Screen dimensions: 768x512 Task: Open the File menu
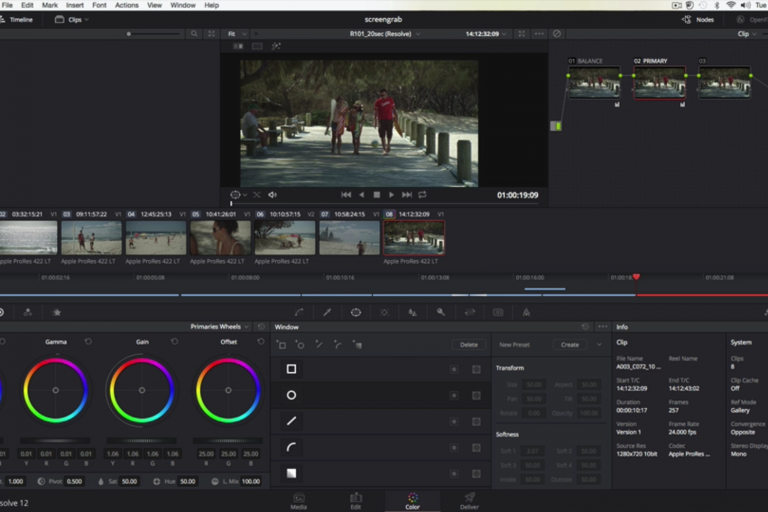(x=7, y=5)
